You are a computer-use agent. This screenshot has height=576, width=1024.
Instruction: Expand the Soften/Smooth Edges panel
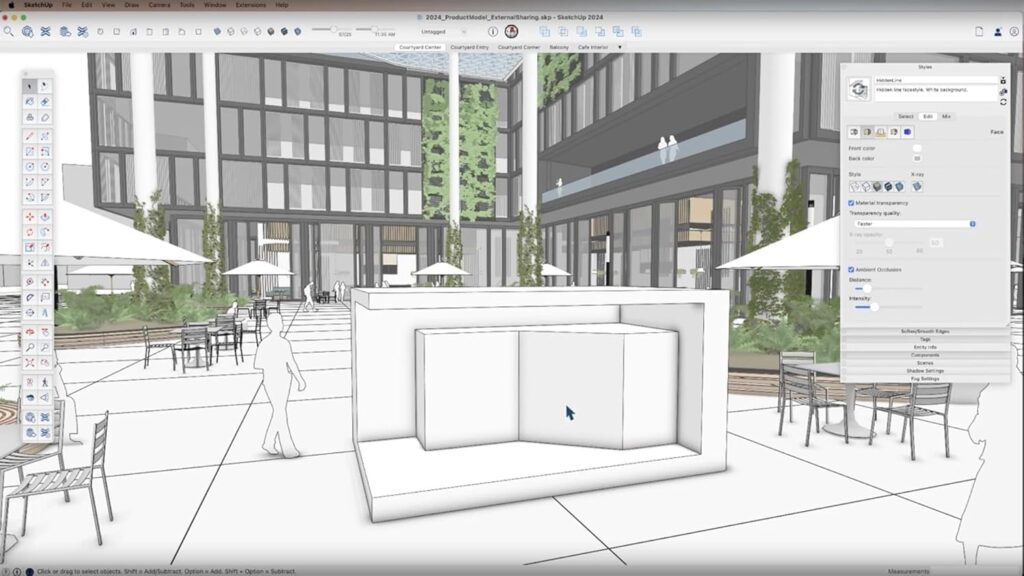click(924, 331)
